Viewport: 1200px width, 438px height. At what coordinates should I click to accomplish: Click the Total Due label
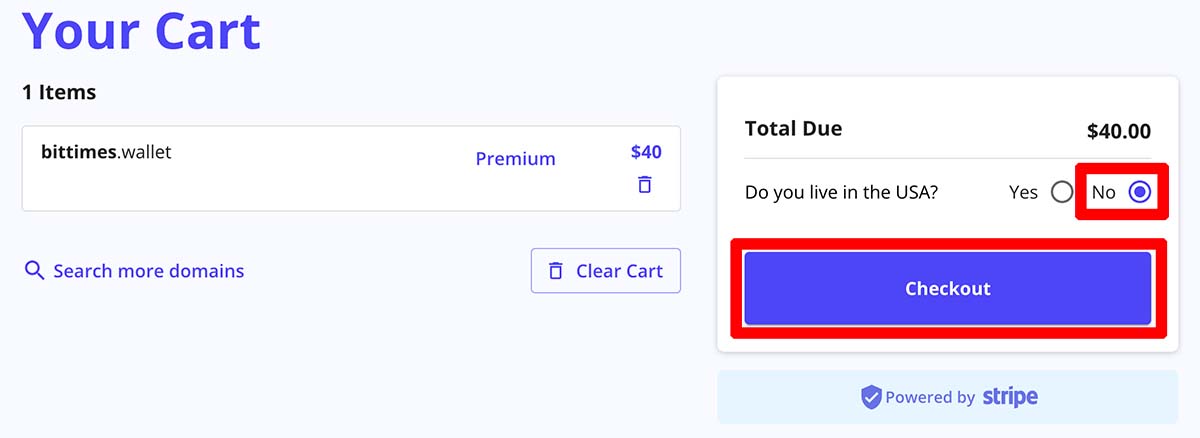click(x=794, y=128)
